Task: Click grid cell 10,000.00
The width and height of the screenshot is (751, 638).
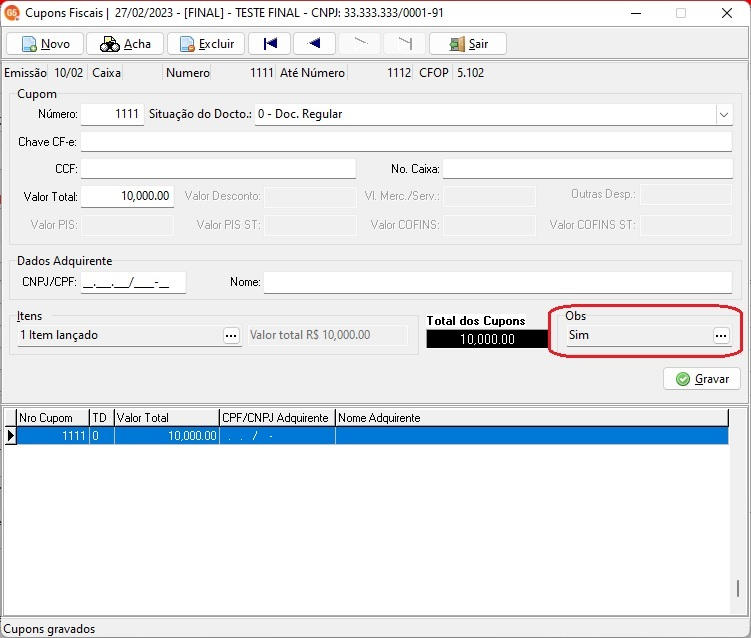Action: pos(167,436)
